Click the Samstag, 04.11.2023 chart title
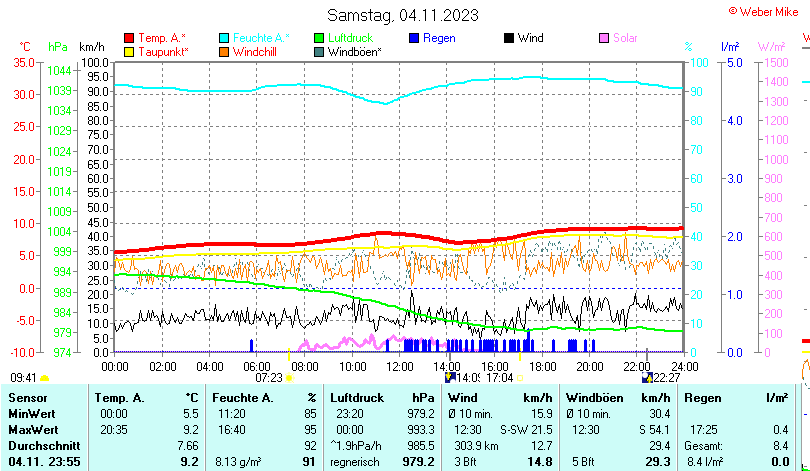 point(403,15)
